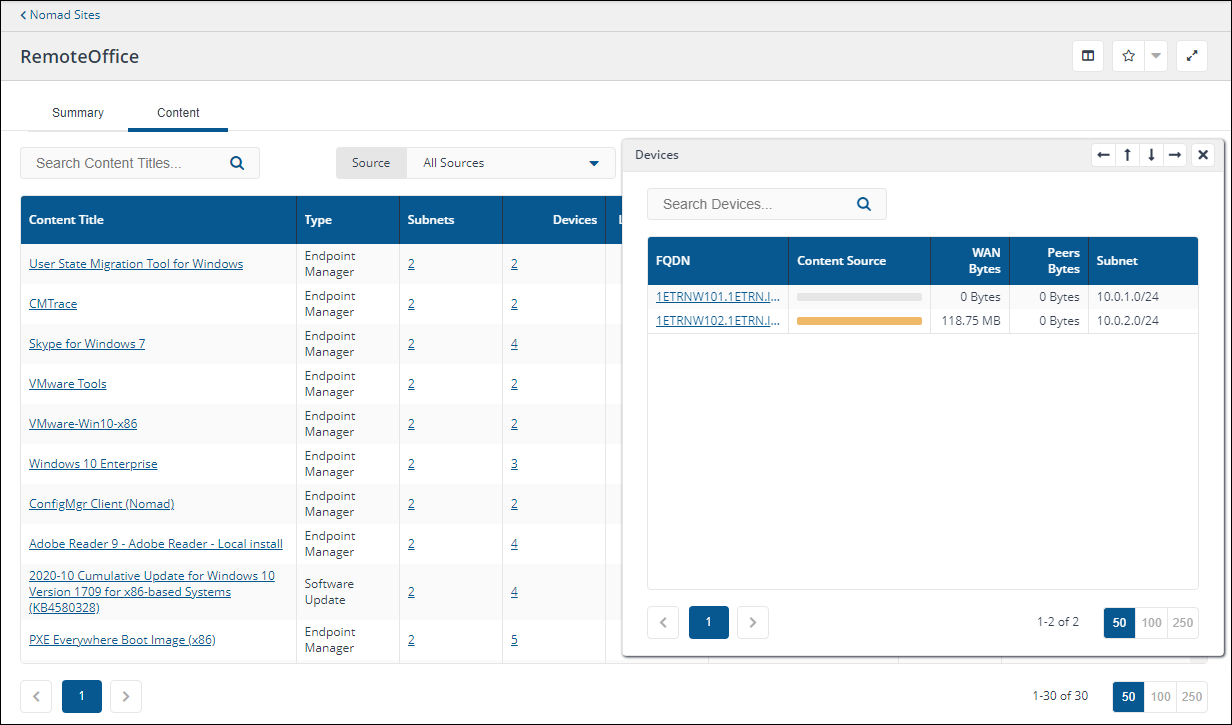Expand the page to fullscreen
Screen dimensions: 1232x725
click(x=1192, y=56)
